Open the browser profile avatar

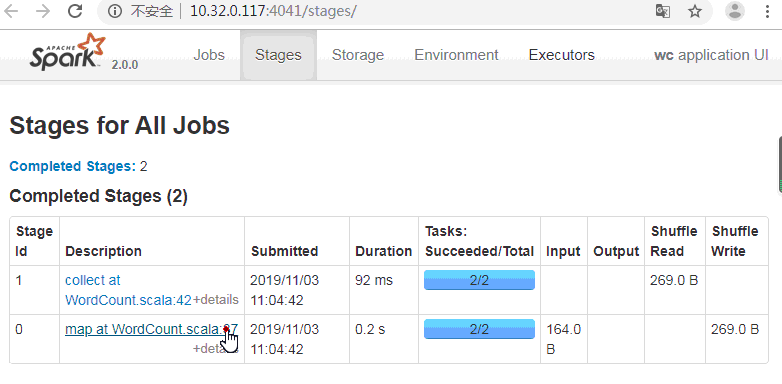click(735, 11)
